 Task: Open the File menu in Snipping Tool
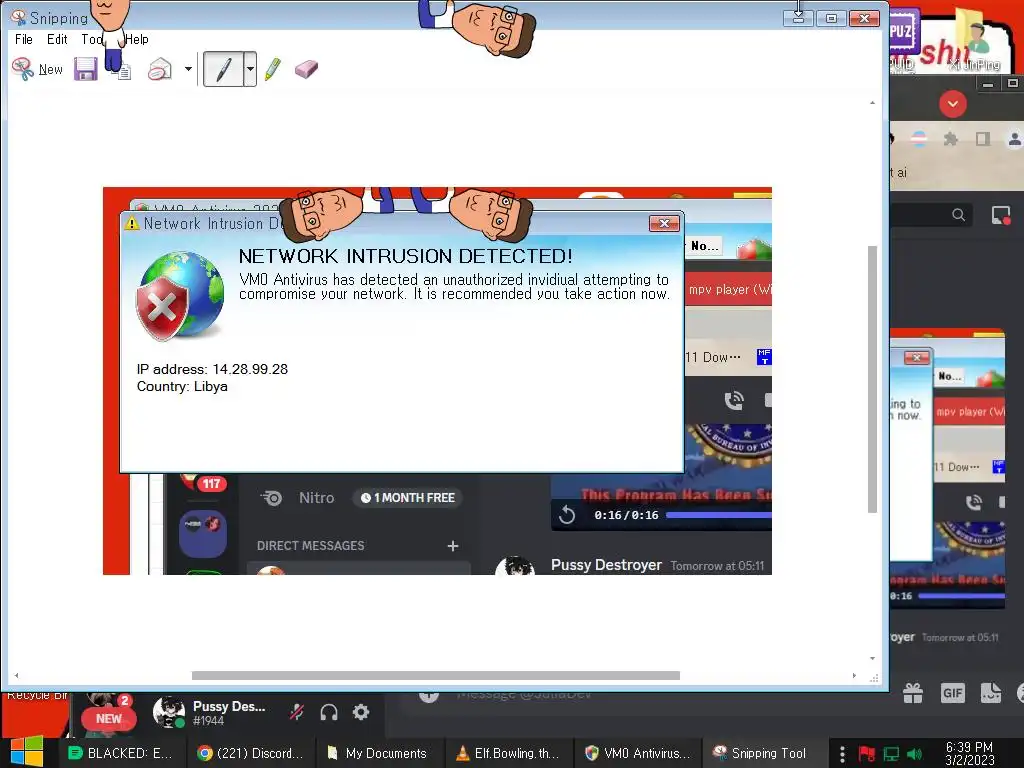24,39
